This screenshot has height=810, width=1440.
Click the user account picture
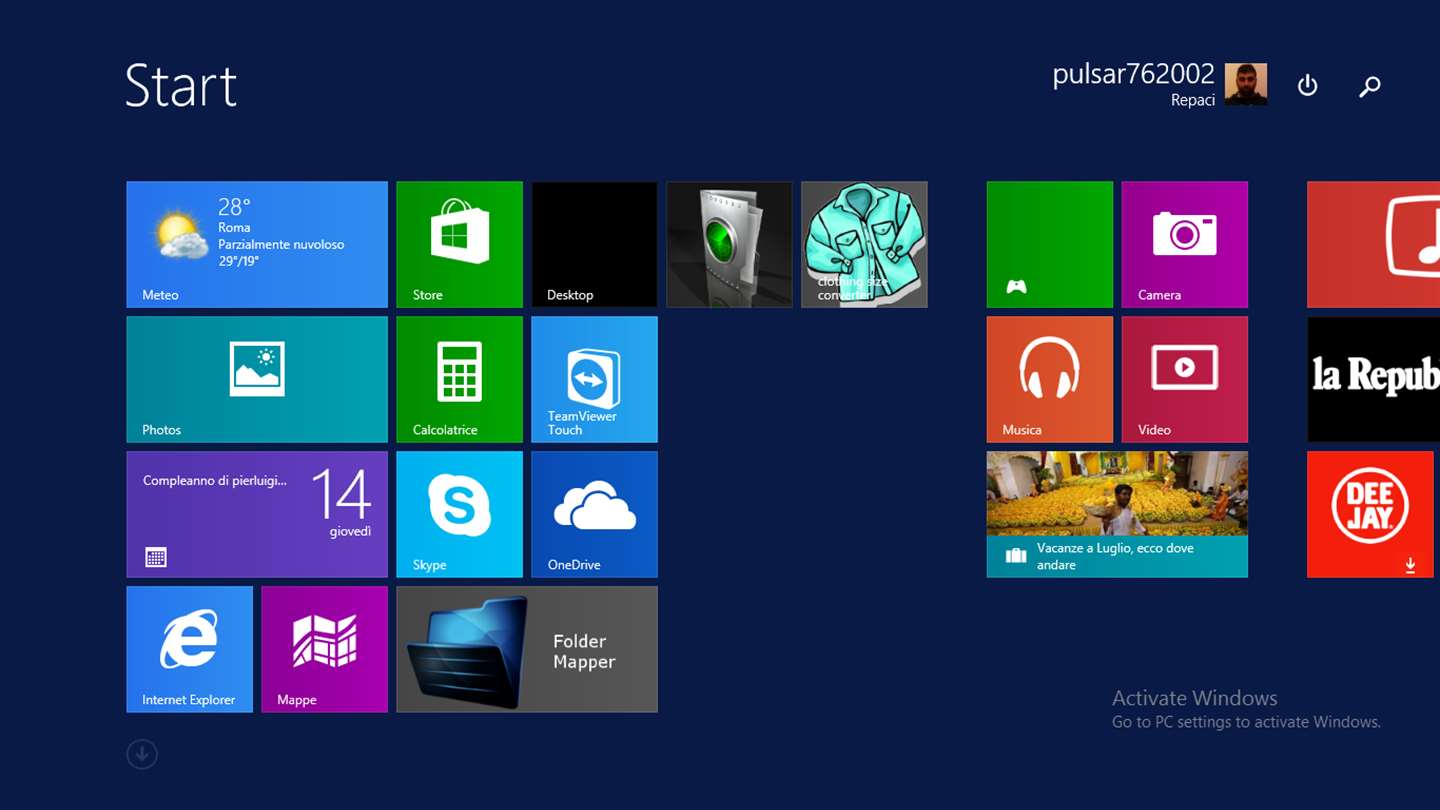1246,84
